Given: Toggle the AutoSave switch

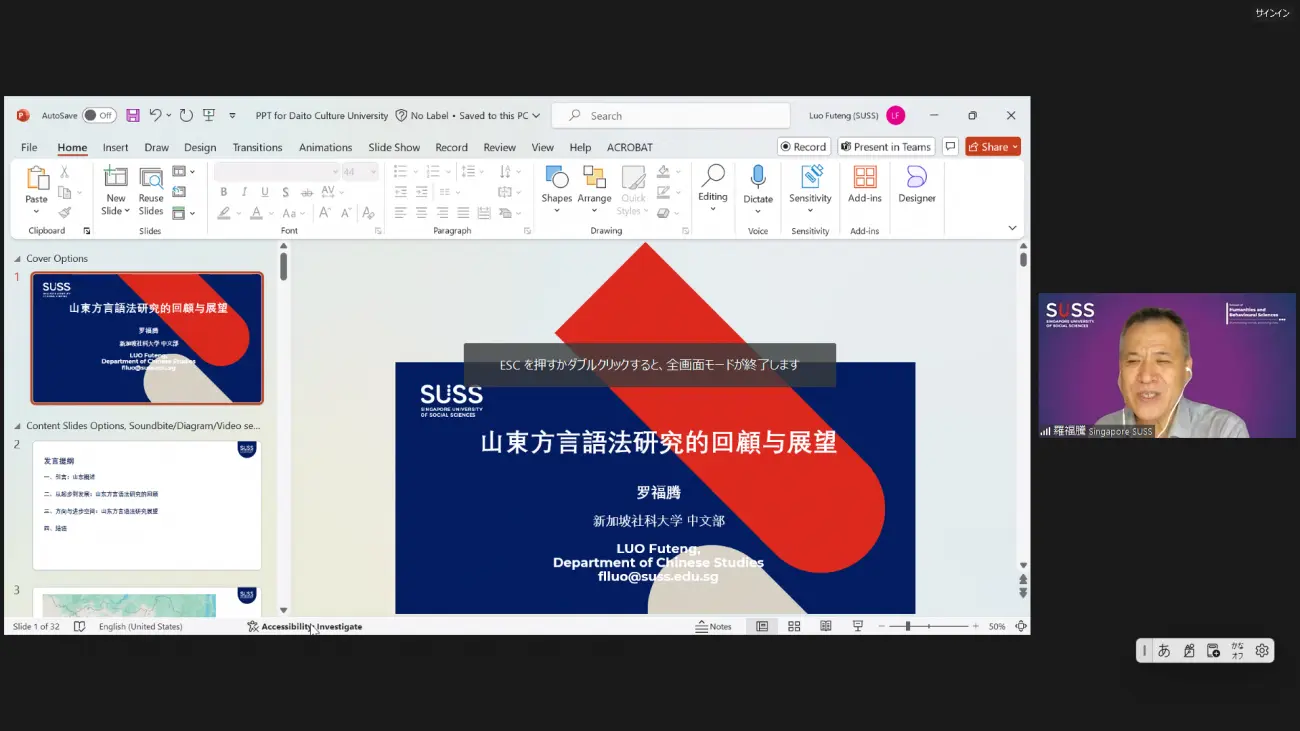Looking at the screenshot, I should pos(99,116).
